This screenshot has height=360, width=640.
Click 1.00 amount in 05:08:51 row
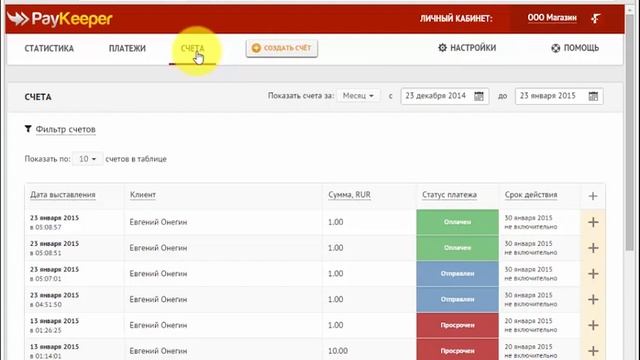click(336, 248)
